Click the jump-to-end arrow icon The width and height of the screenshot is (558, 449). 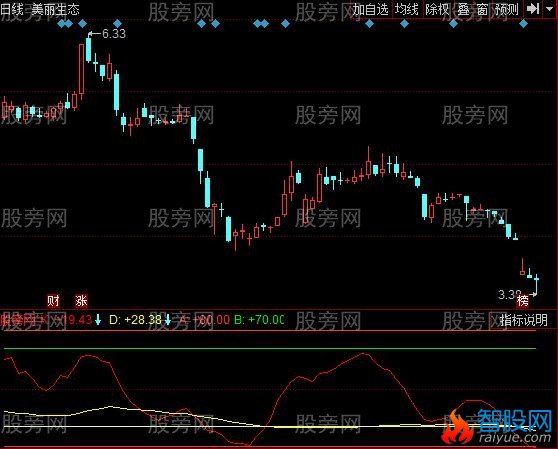533,9
